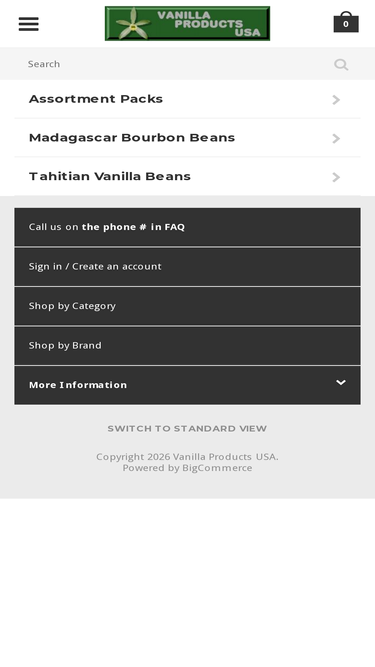Expand the More Information section
The image size is (375, 667).
(x=188, y=385)
